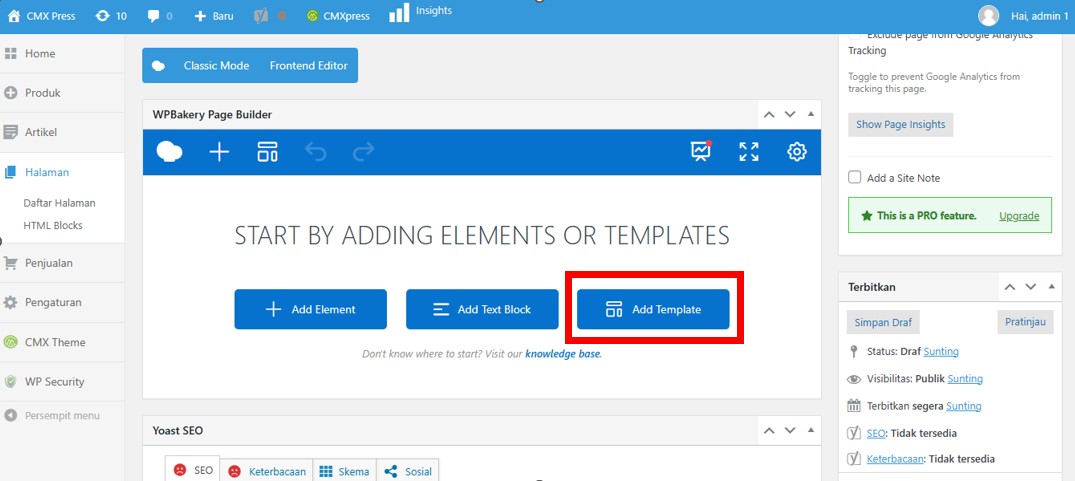The height and width of the screenshot is (481, 1075).
Task: Edit publish time Sunting next to Terbitkan segera
Action: [x=964, y=406]
